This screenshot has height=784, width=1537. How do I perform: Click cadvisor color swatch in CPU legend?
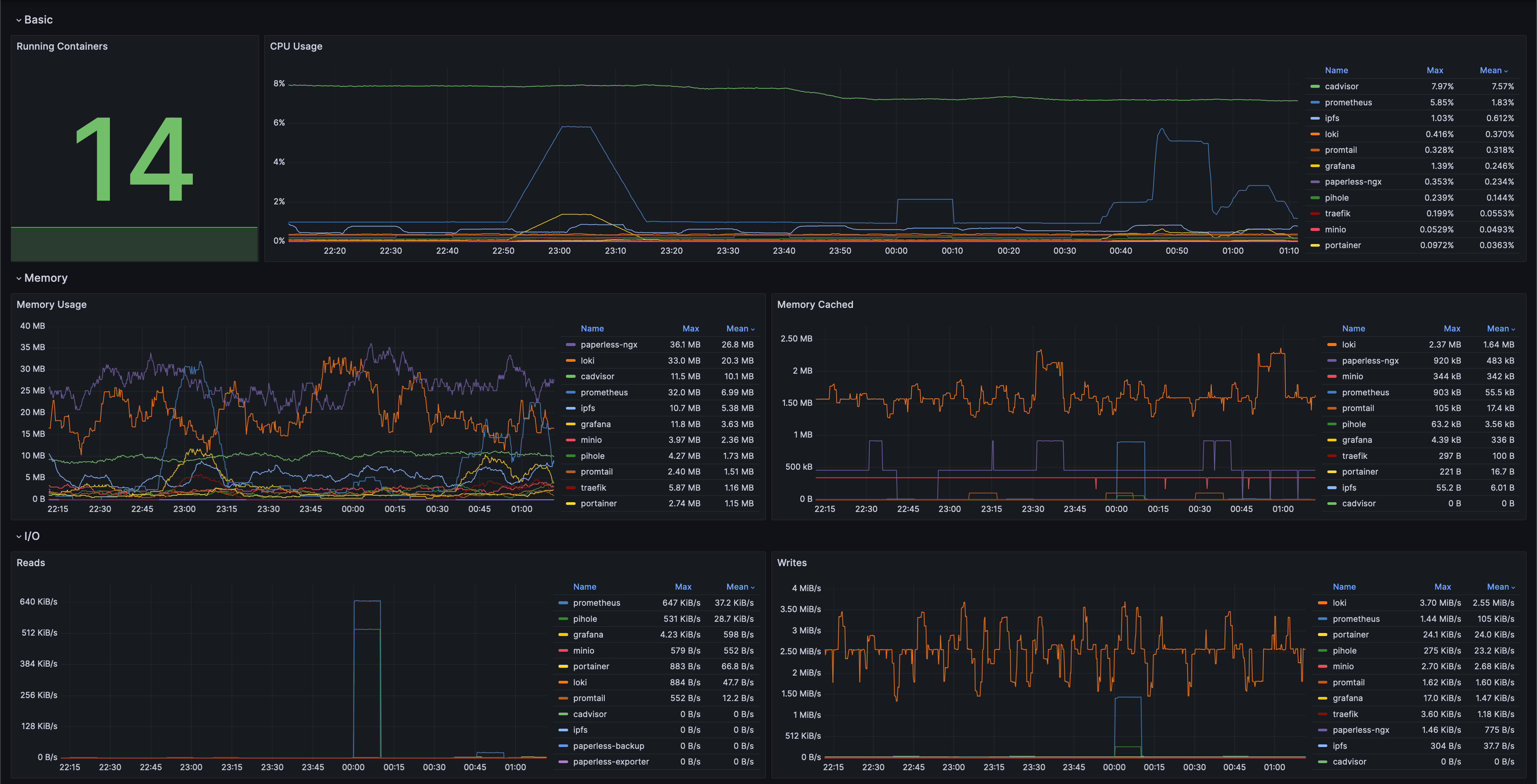click(1315, 87)
